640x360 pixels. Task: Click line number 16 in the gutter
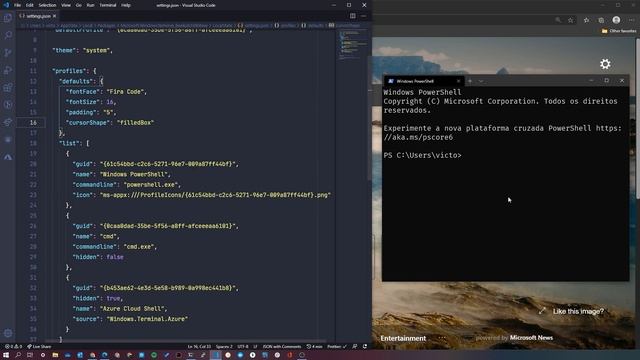click(x=33, y=122)
